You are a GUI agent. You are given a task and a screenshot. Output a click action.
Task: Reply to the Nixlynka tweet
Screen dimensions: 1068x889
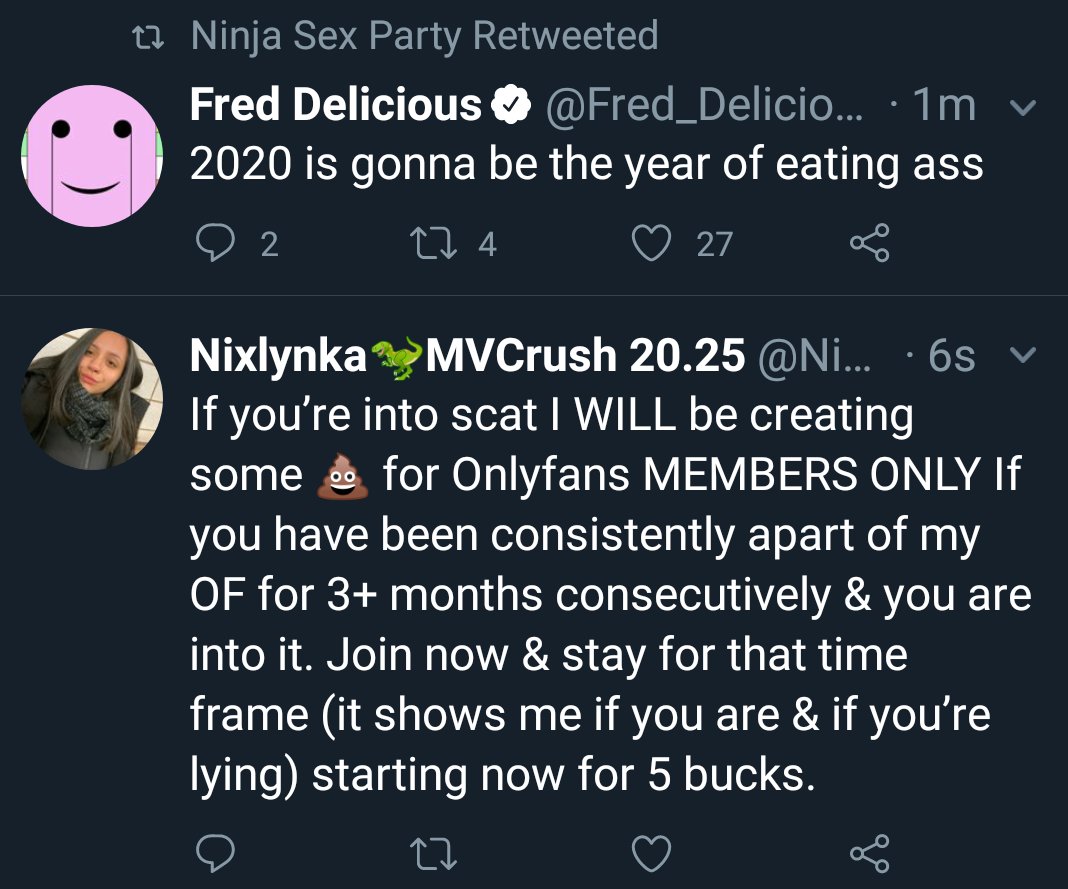click(x=211, y=853)
